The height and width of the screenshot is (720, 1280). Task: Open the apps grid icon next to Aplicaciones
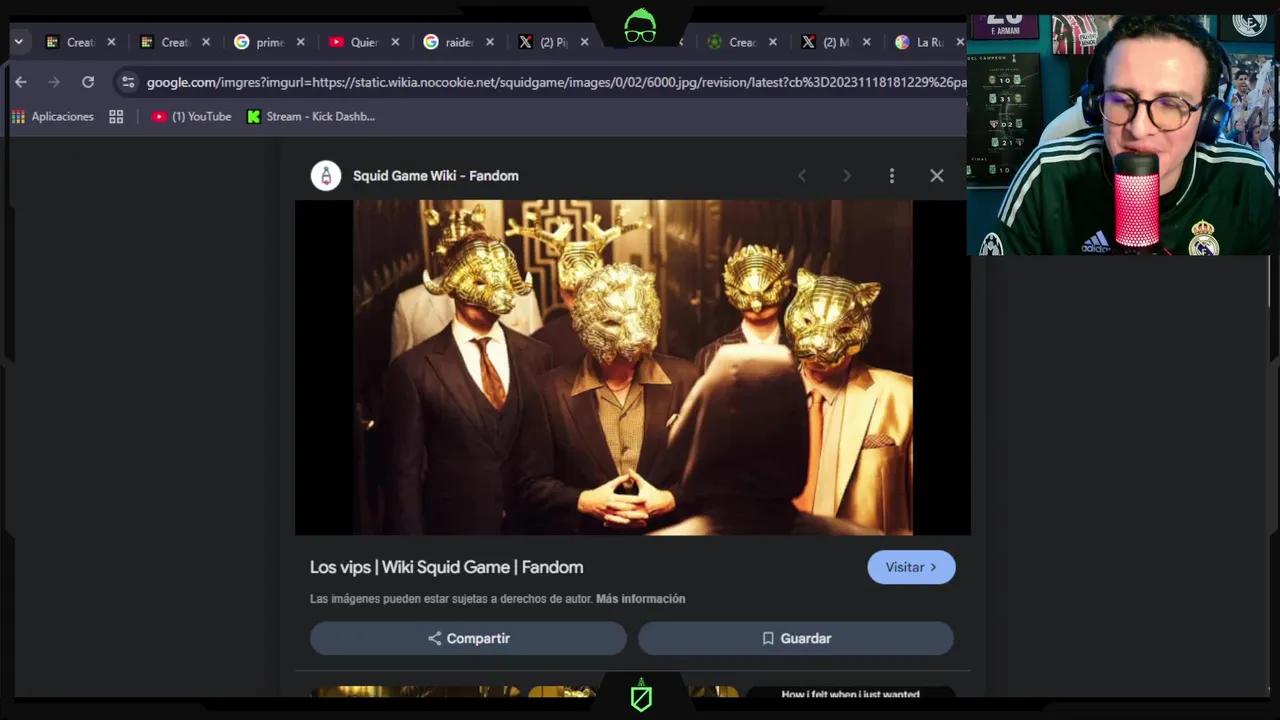(116, 116)
